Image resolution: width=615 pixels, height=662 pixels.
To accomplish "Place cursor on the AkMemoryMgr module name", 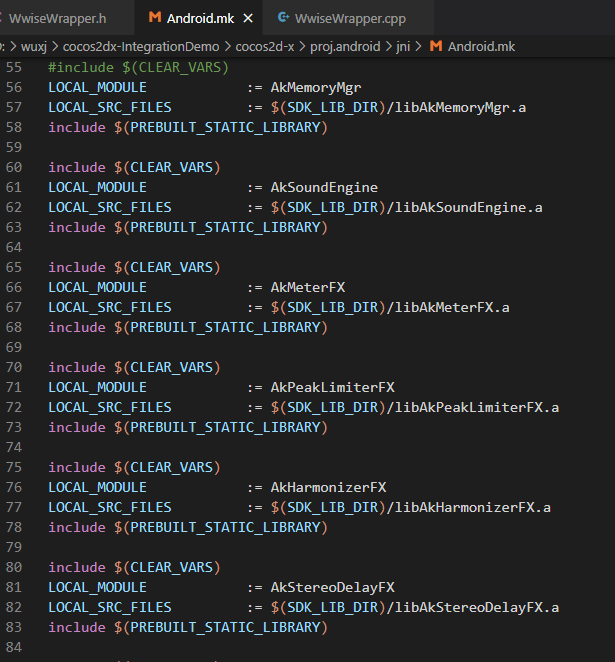I will [316, 87].
